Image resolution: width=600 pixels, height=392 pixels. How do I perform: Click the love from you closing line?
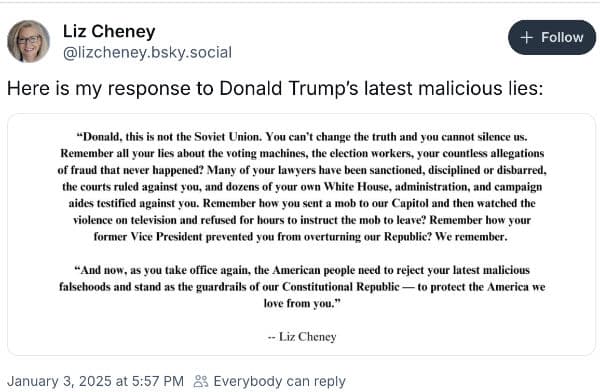click(302, 304)
